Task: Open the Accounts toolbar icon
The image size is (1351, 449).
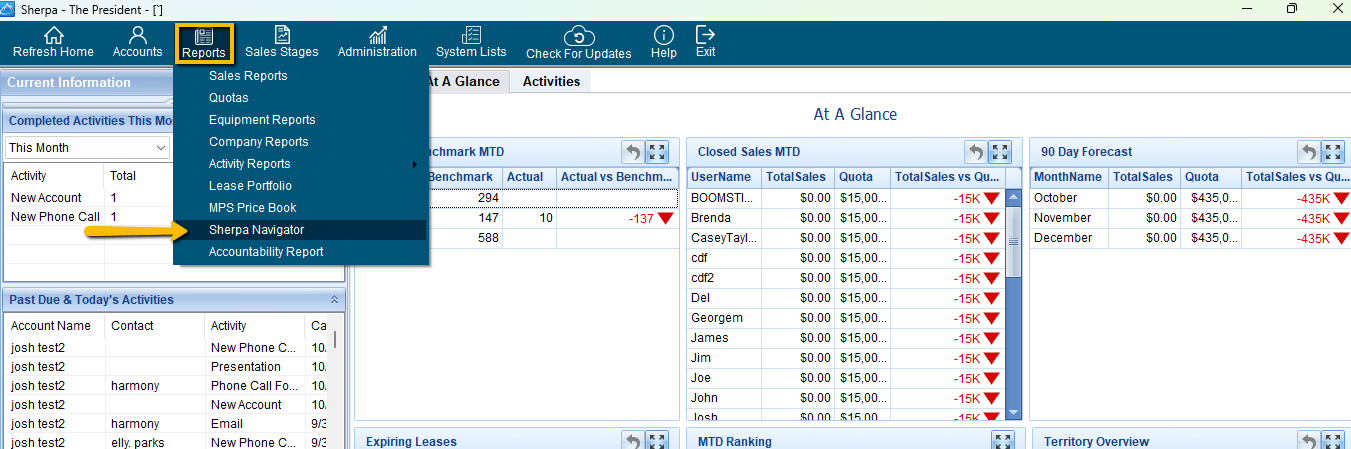Action: [x=138, y=36]
